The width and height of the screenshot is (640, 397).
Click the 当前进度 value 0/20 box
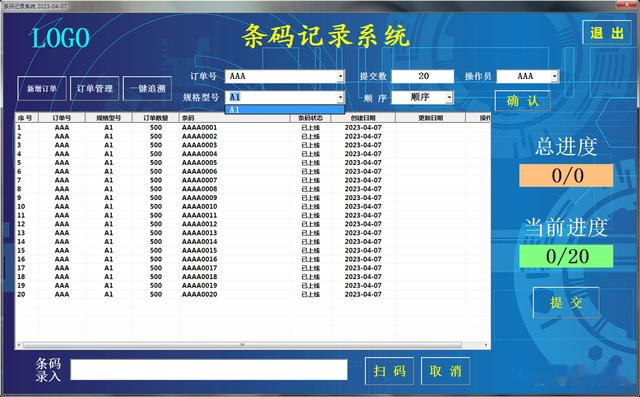coord(567,256)
